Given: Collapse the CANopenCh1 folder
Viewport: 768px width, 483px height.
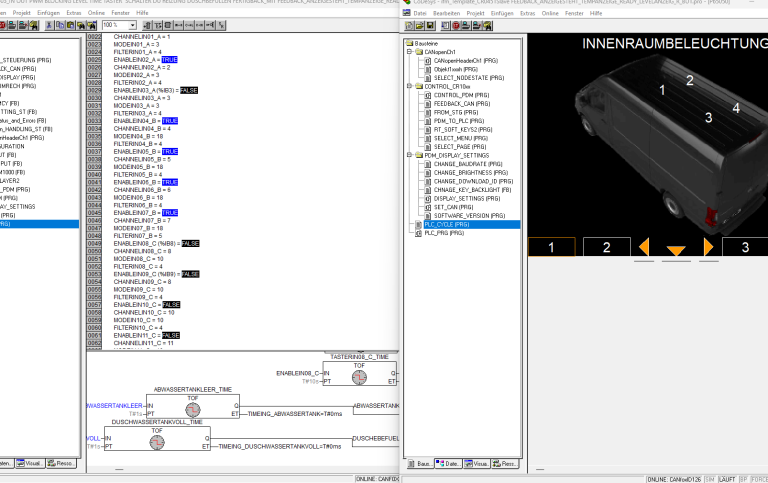Looking at the screenshot, I should coord(409,51).
